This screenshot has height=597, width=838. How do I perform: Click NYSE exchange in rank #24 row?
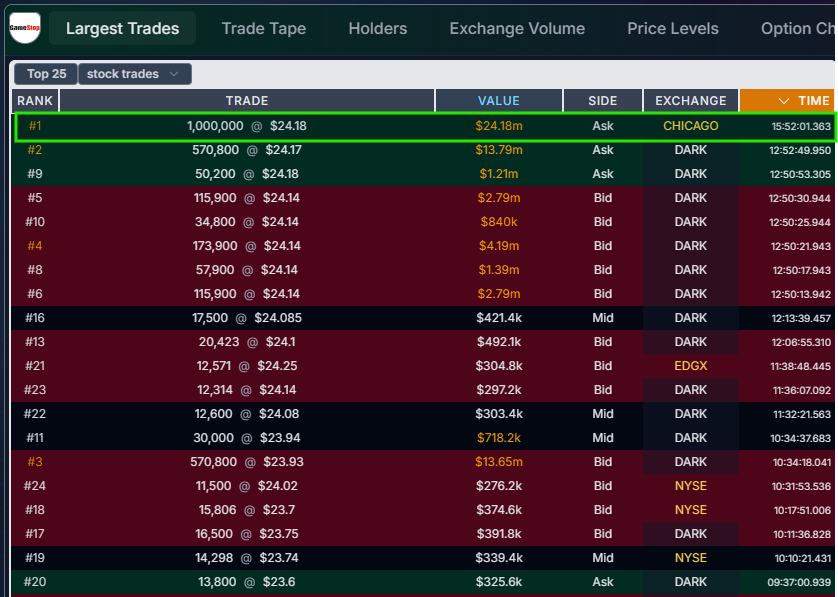(690, 486)
